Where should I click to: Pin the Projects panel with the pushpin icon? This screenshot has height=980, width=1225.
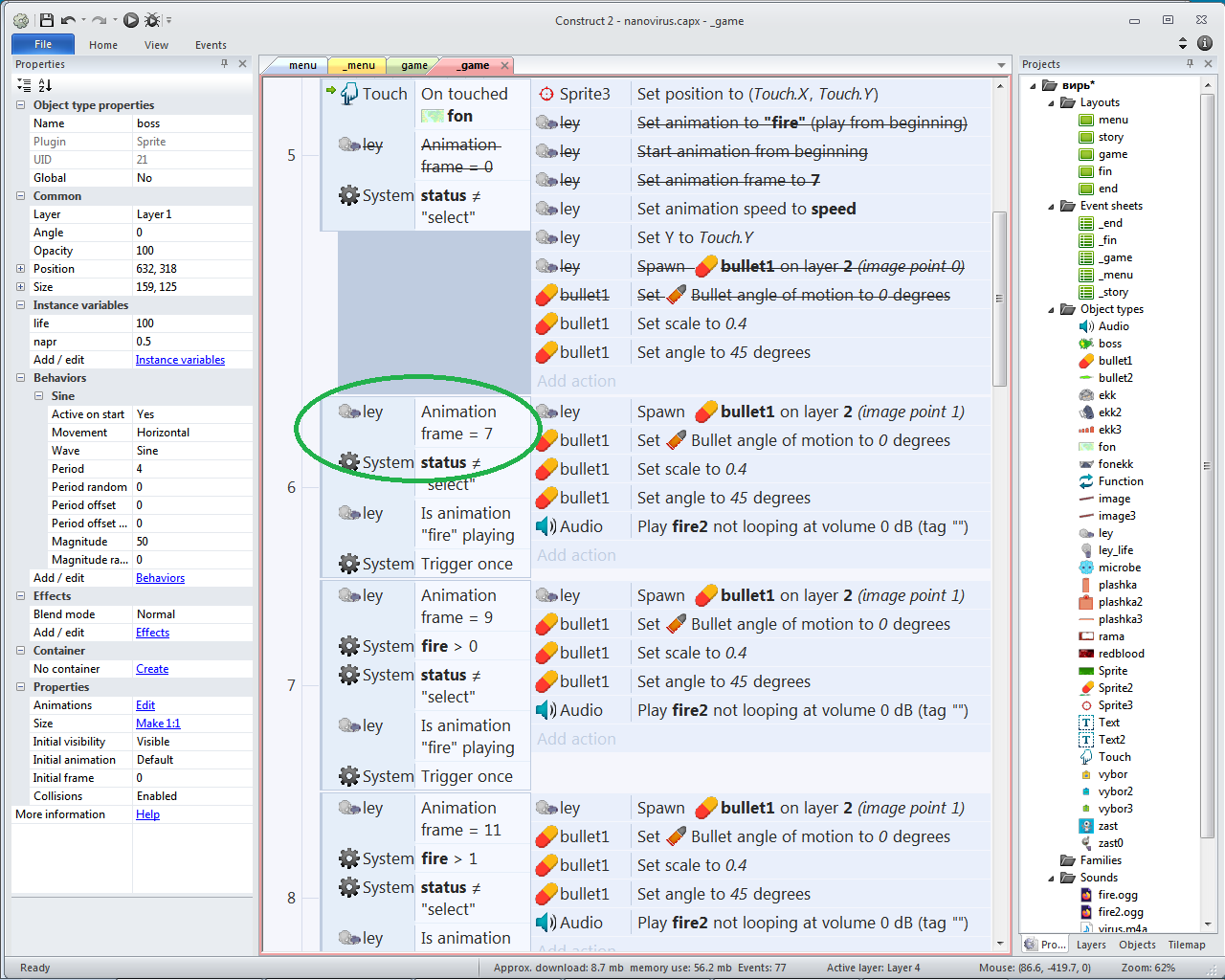1190,64
